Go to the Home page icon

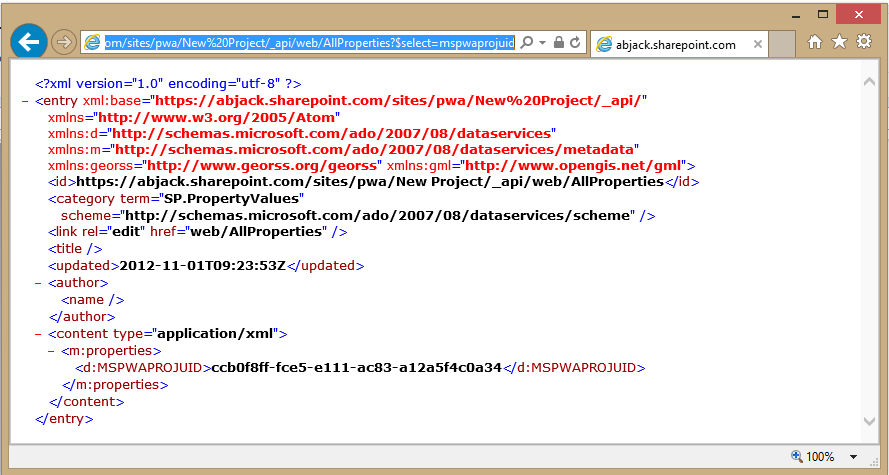point(815,41)
